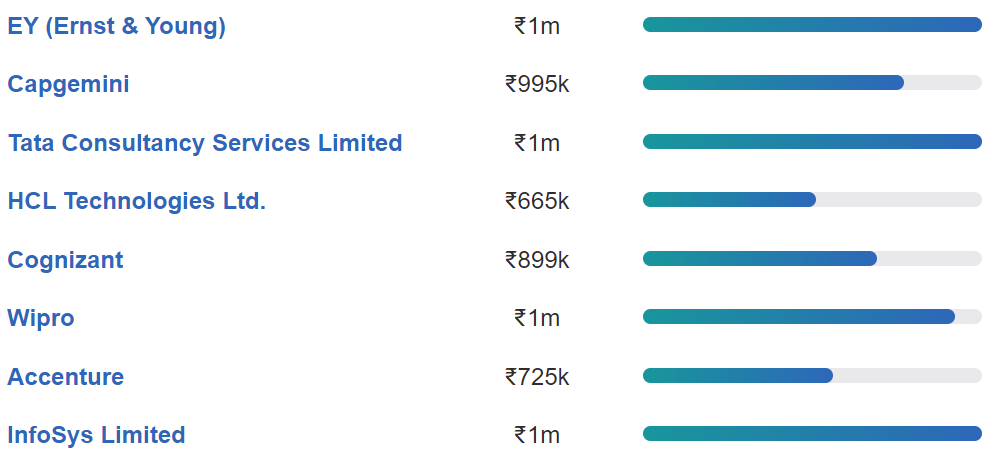The height and width of the screenshot is (457, 993).
Task: Open the Capgemini company link
Action: [x=68, y=84]
